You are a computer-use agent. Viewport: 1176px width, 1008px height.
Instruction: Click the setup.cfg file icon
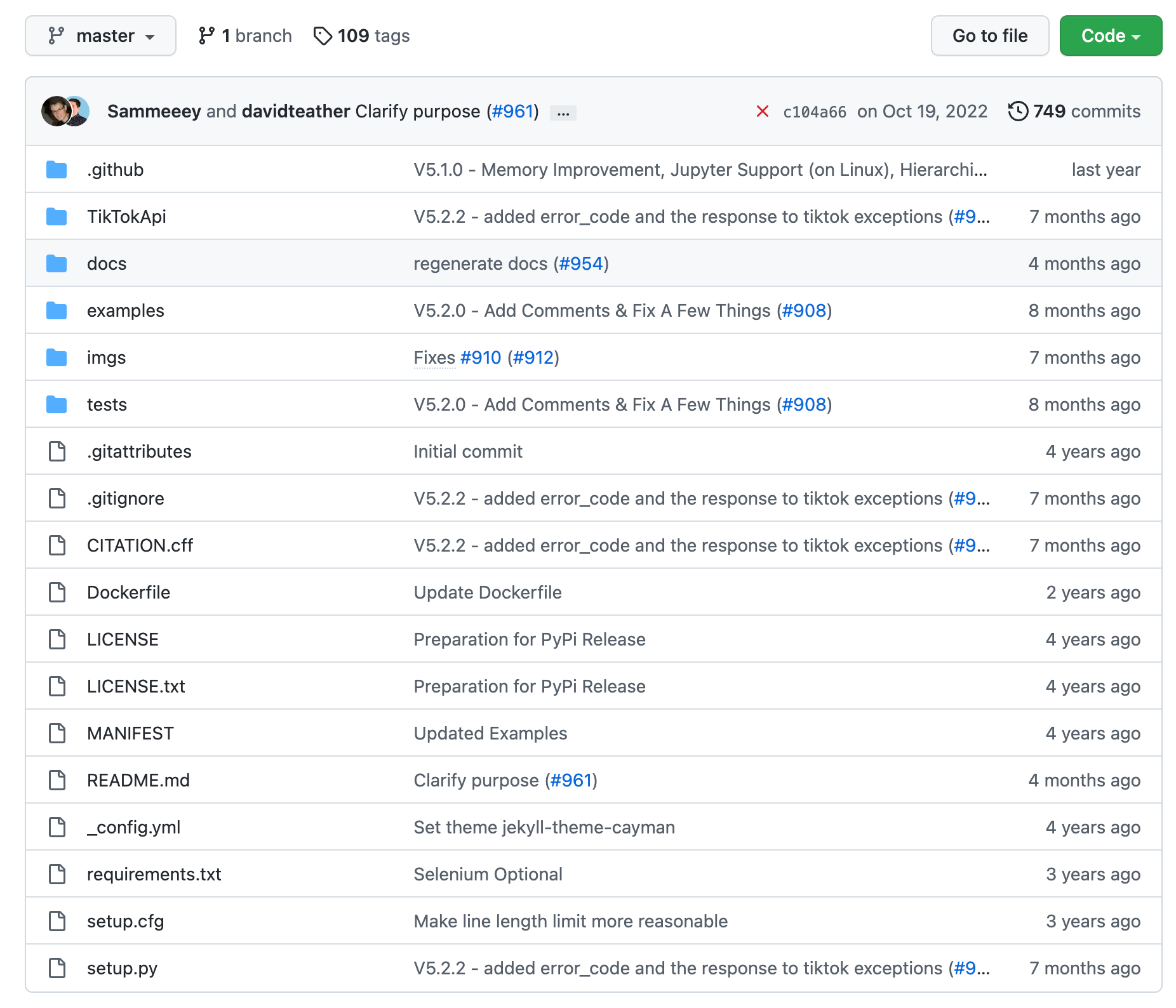pyautogui.click(x=57, y=921)
